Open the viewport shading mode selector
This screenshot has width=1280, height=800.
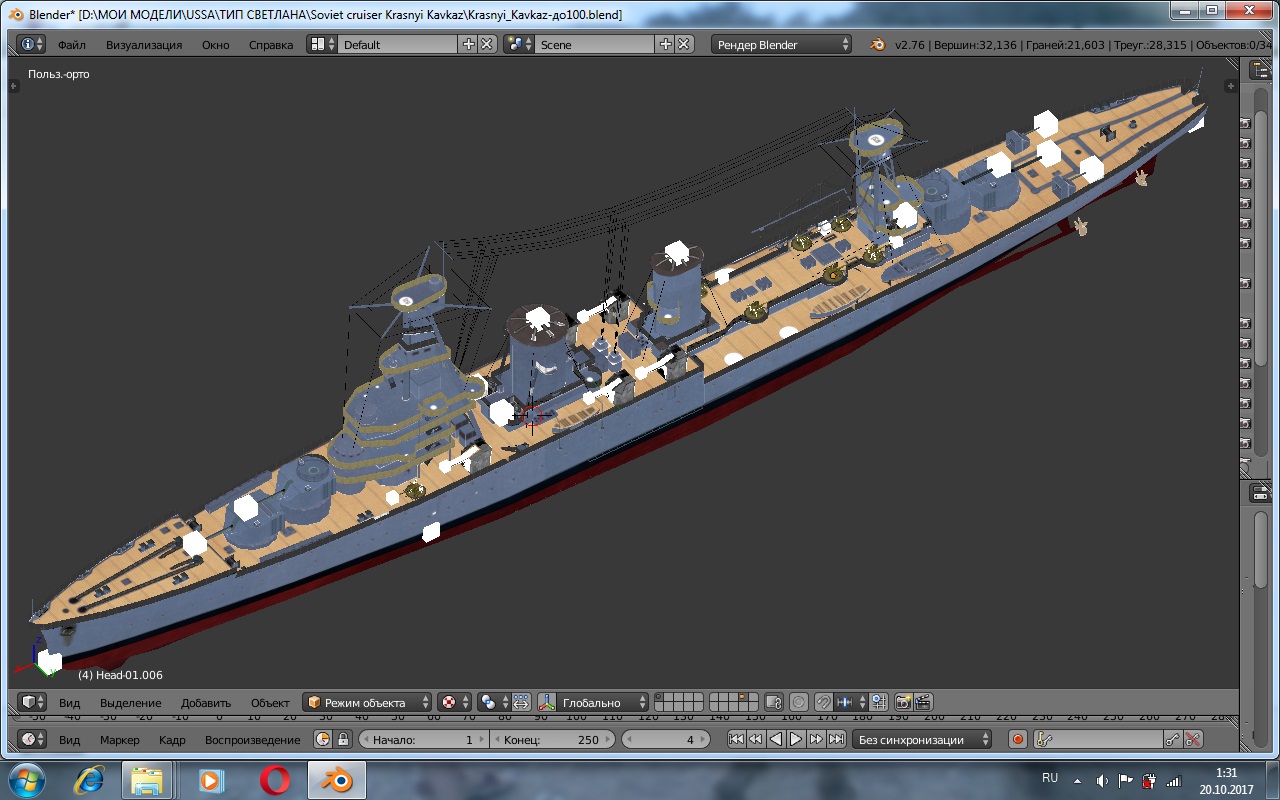pyautogui.click(x=454, y=702)
